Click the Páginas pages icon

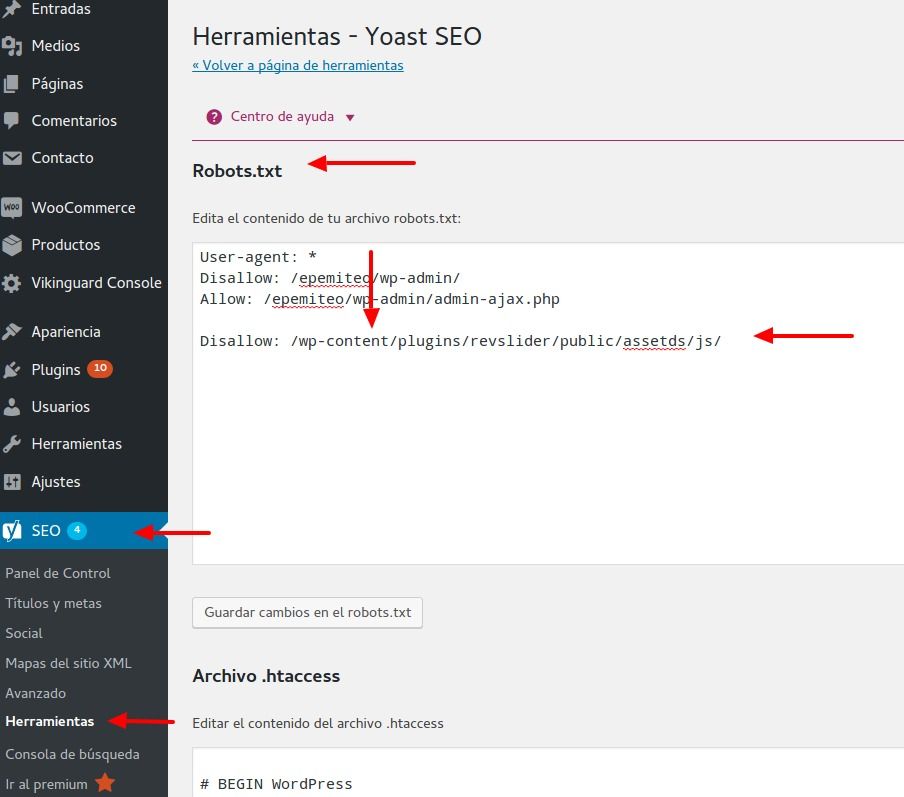pos(12,84)
